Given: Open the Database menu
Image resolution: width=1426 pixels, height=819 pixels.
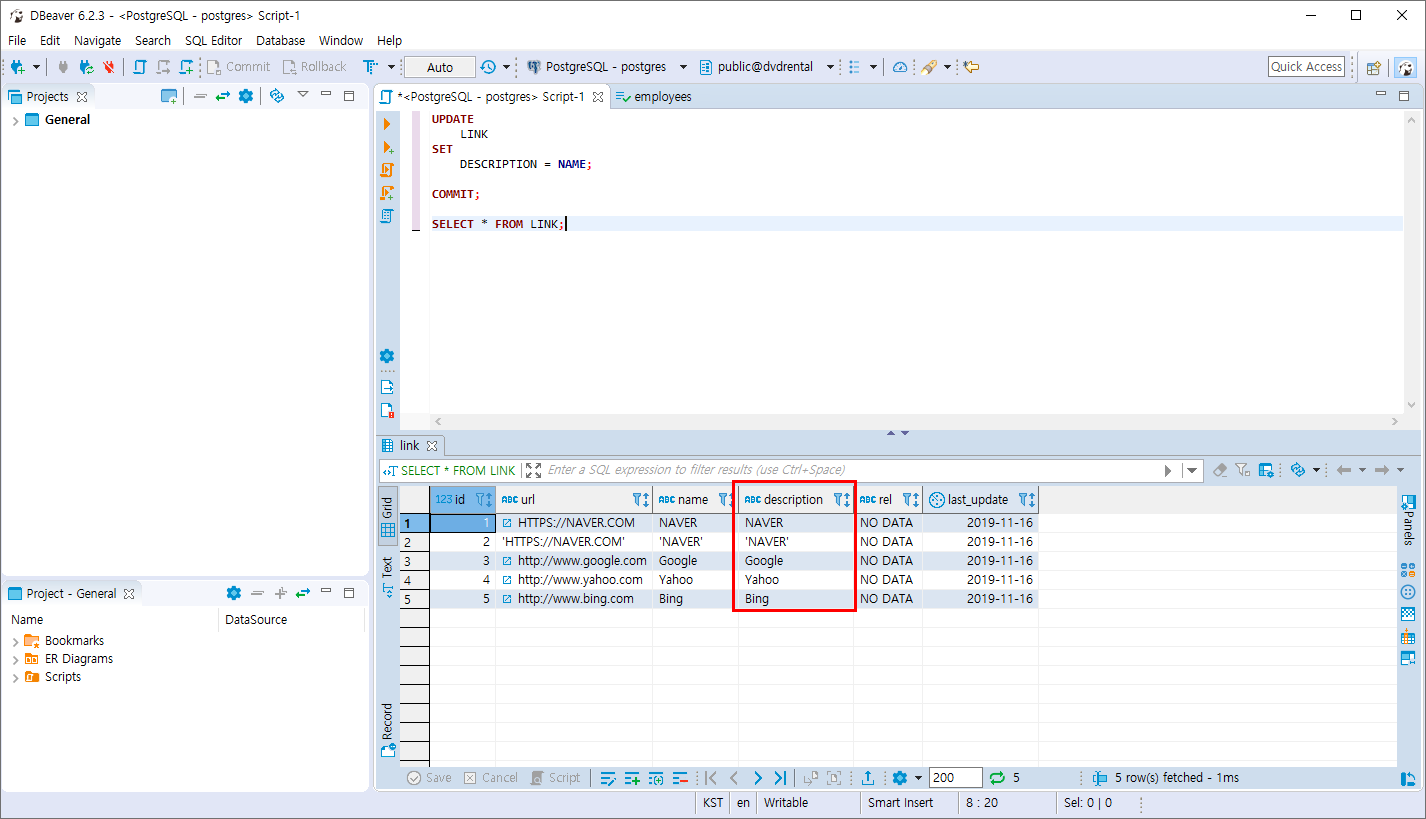Looking at the screenshot, I should (281, 41).
